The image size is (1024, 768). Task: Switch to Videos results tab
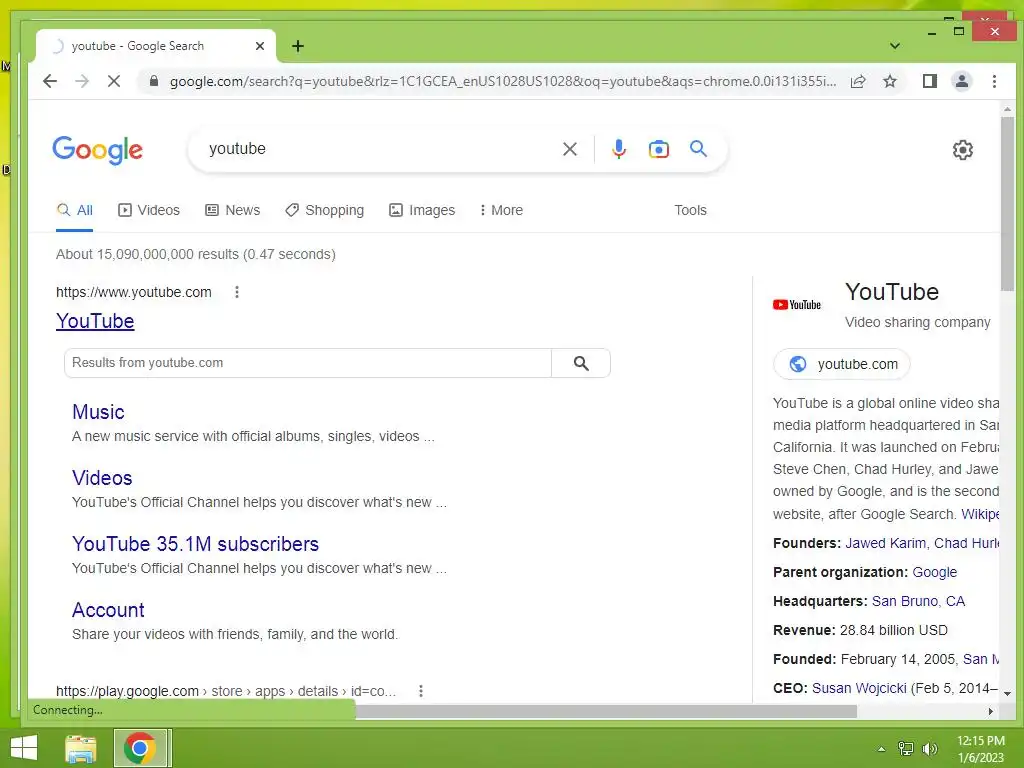[149, 210]
